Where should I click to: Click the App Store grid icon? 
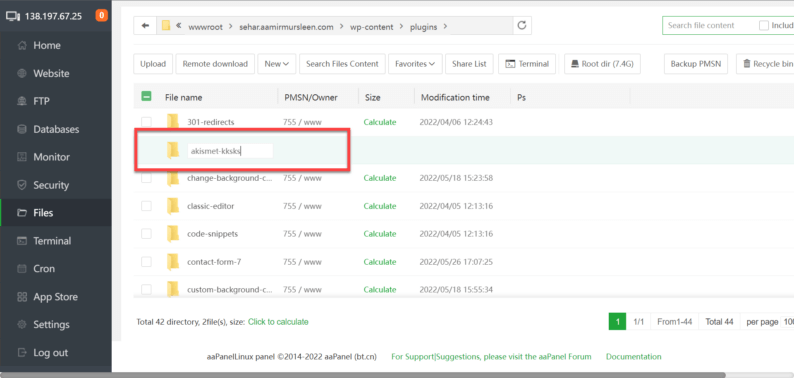(22, 296)
